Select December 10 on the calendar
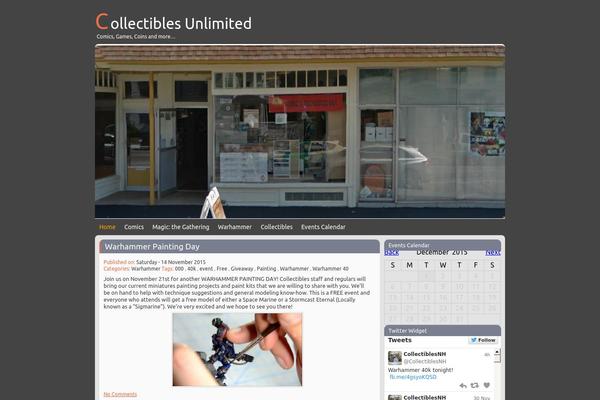 pyautogui.click(x=459, y=286)
